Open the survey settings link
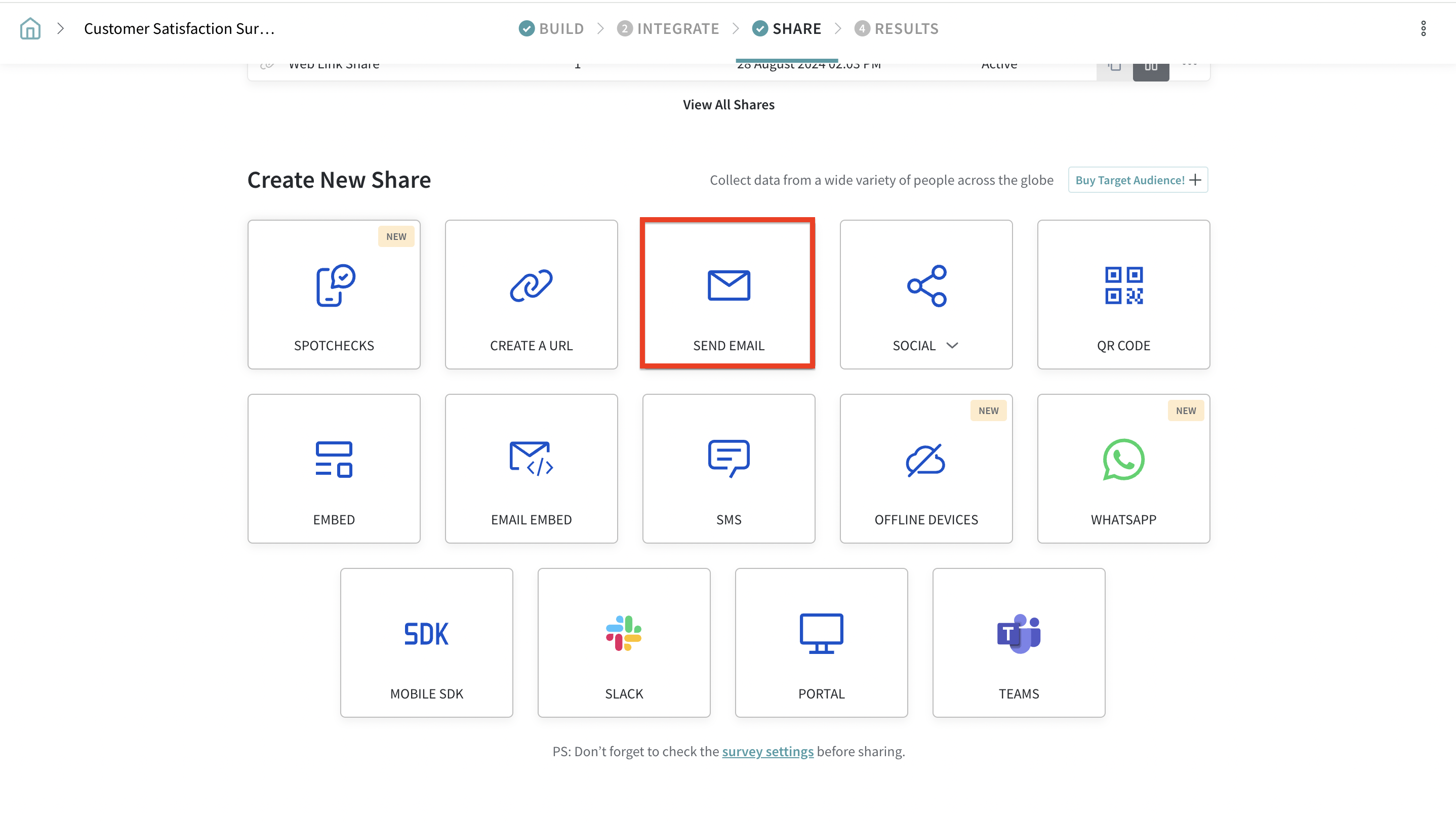 pyautogui.click(x=767, y=751)
